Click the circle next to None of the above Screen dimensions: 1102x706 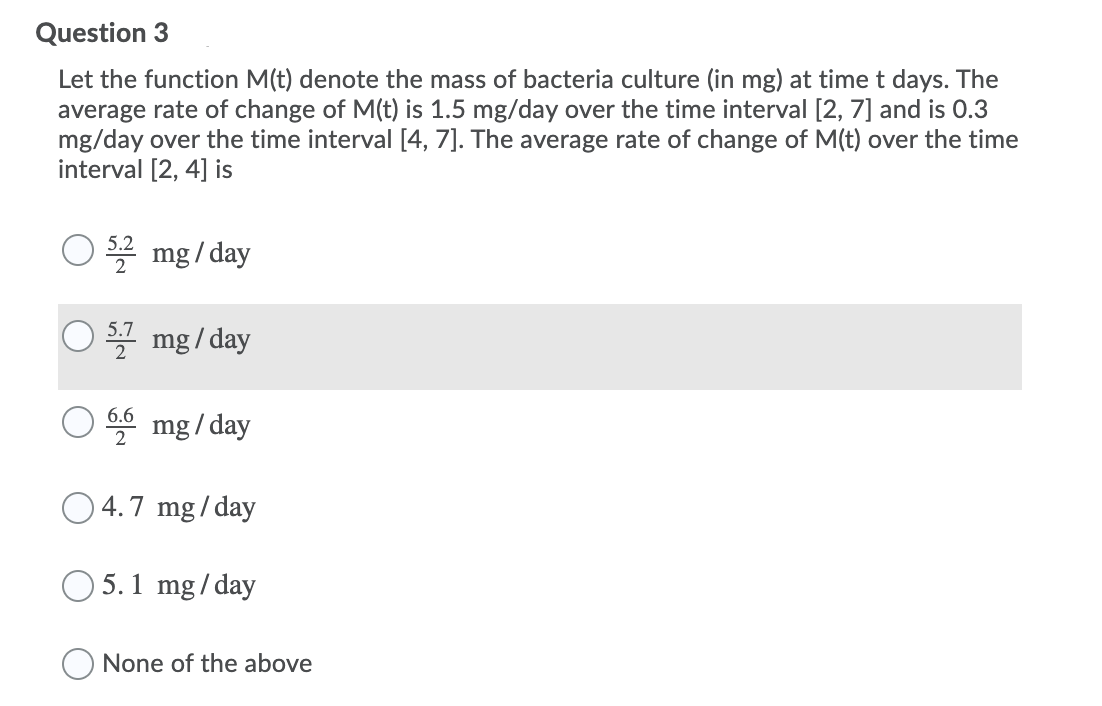coord(77,663)
